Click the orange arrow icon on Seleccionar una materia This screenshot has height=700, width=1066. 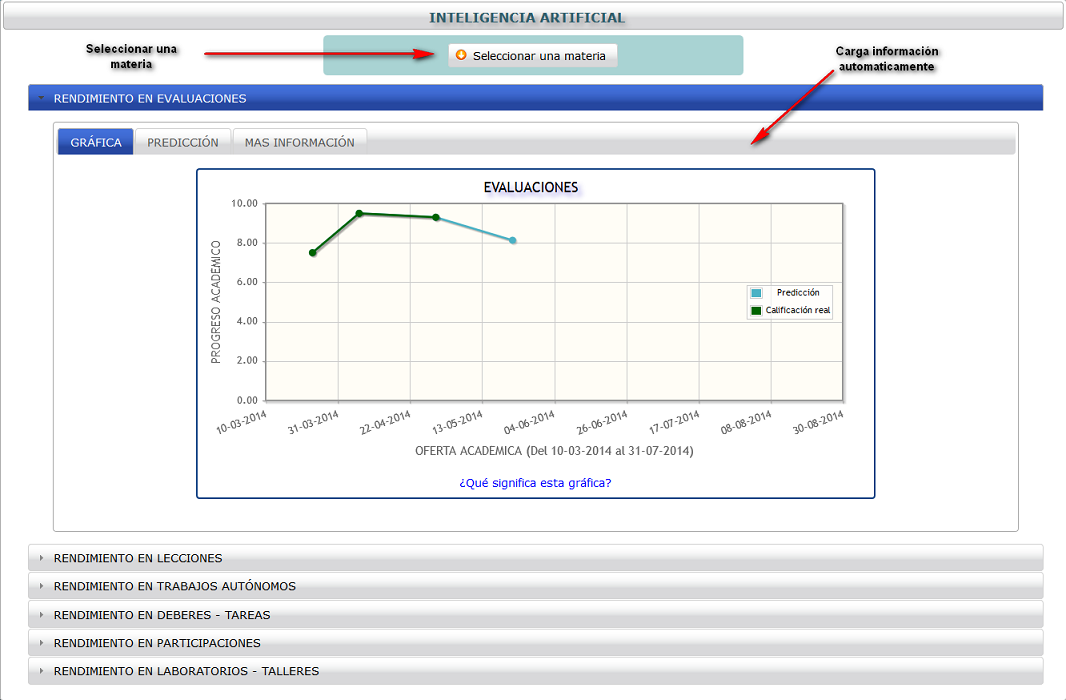pos(461,55)
